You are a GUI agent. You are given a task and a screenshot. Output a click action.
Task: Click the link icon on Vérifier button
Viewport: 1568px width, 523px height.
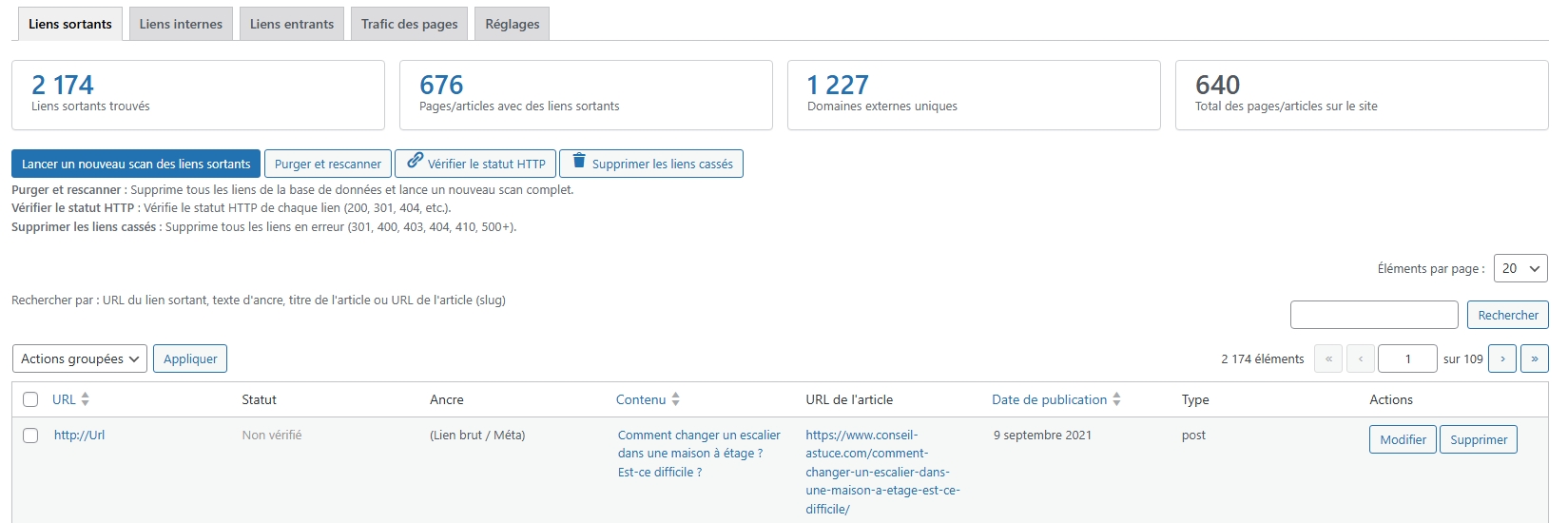[415, 161]
